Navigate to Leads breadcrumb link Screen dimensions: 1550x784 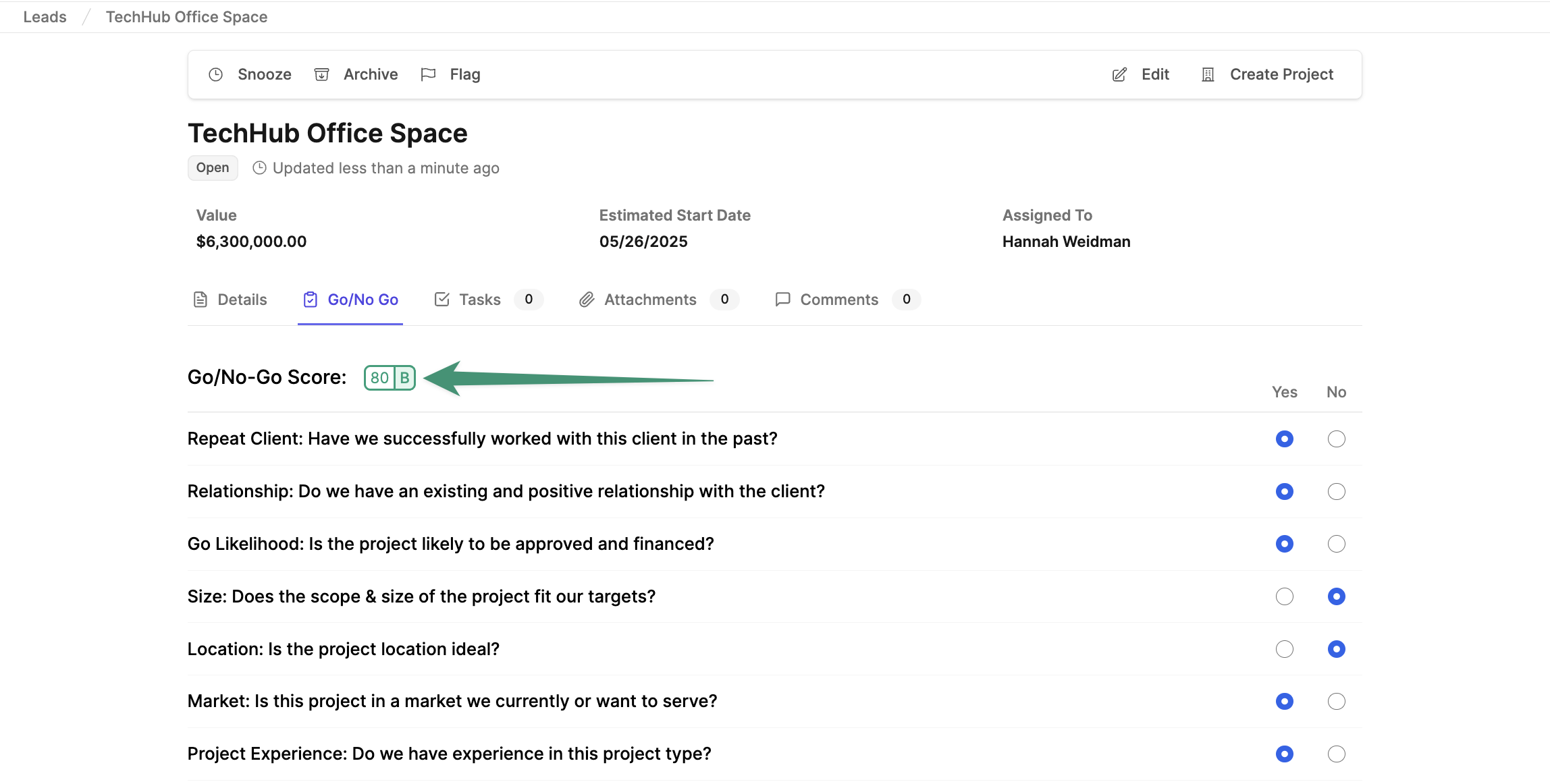(x=45, y=17)
